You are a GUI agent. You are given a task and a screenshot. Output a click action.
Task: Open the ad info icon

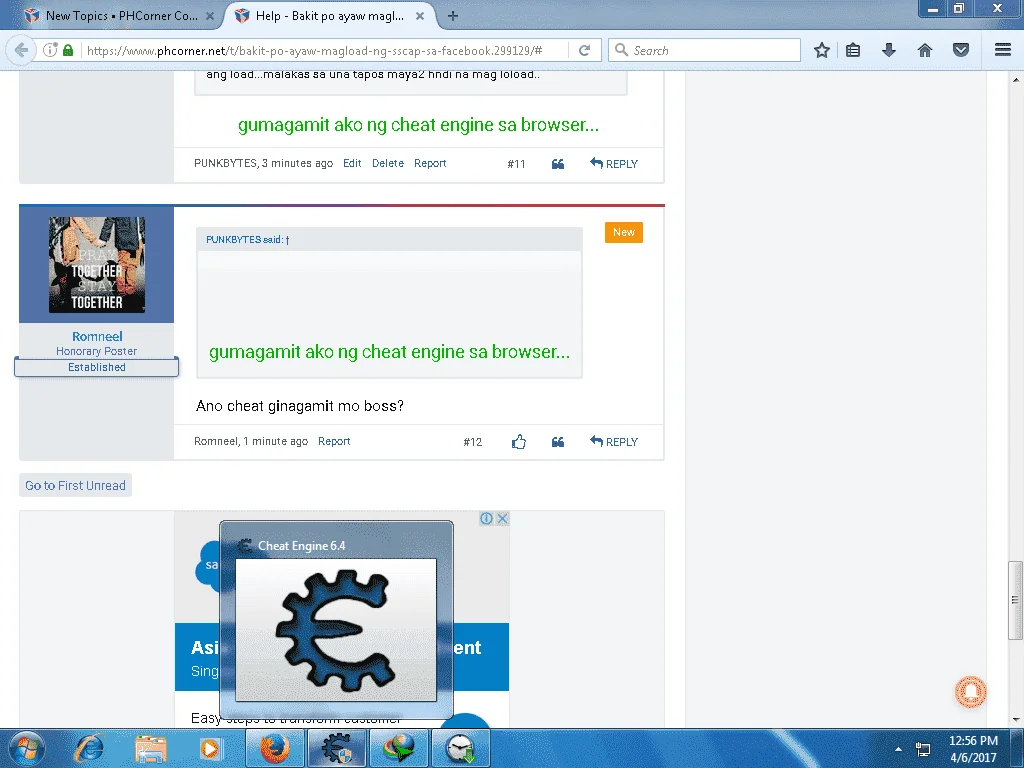pos(487,519)
